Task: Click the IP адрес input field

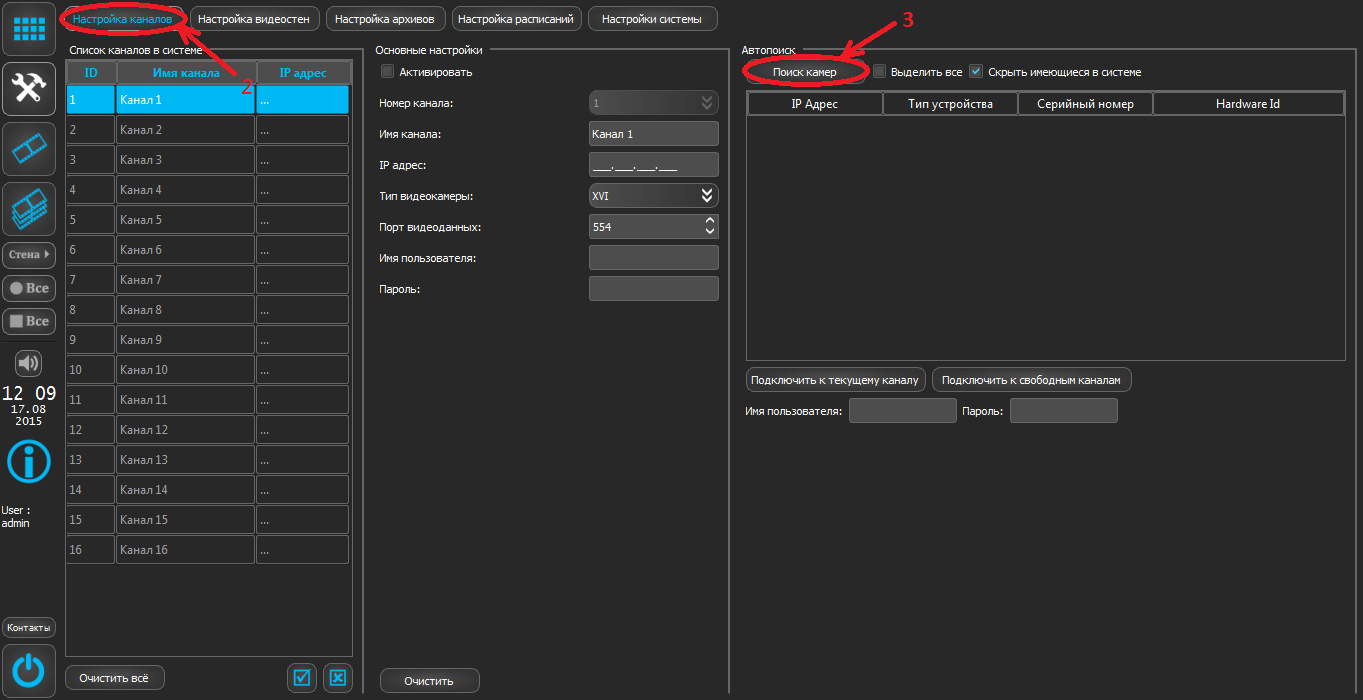Action: 653,165
